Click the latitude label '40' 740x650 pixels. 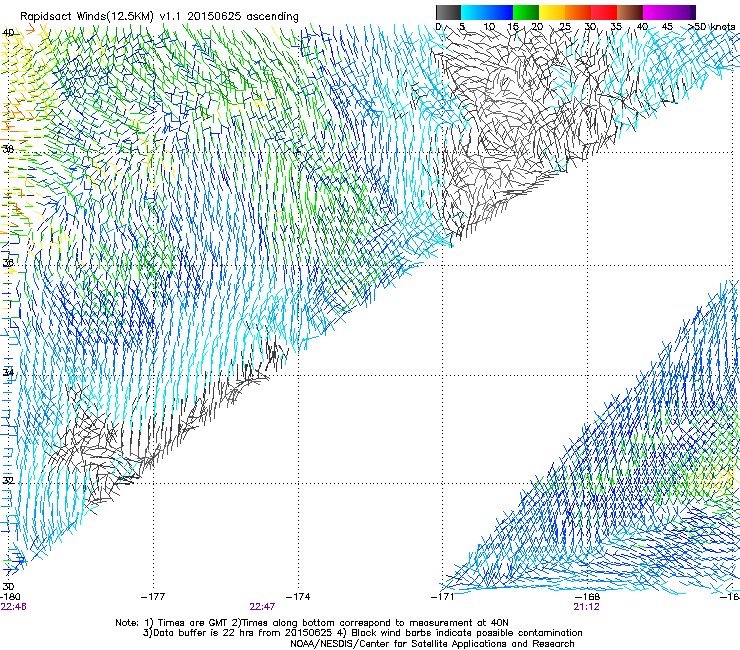pos(8,33)
